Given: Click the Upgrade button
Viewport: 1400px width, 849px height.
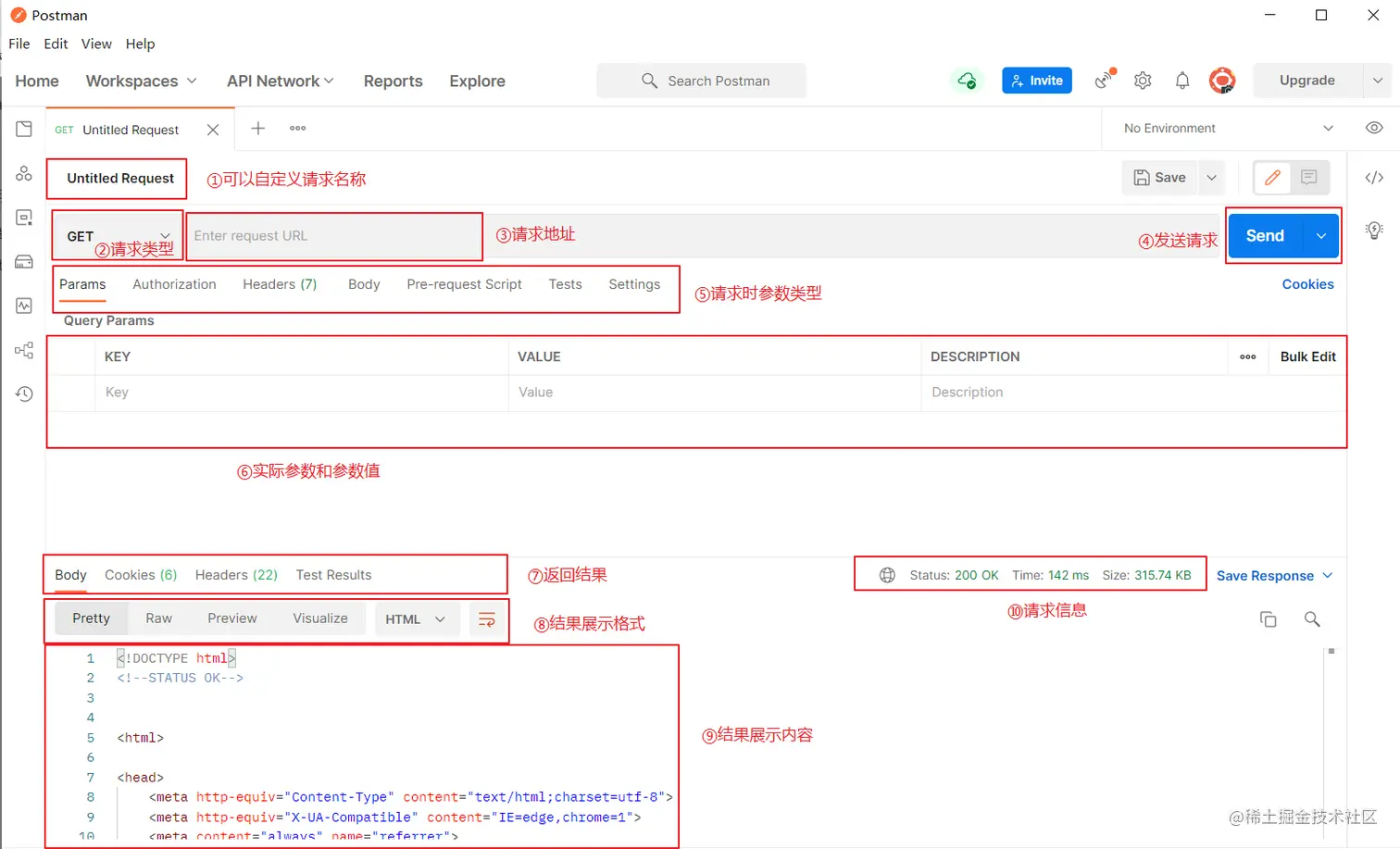Looking at the screenshot, I should click(x=1307, y=81).
